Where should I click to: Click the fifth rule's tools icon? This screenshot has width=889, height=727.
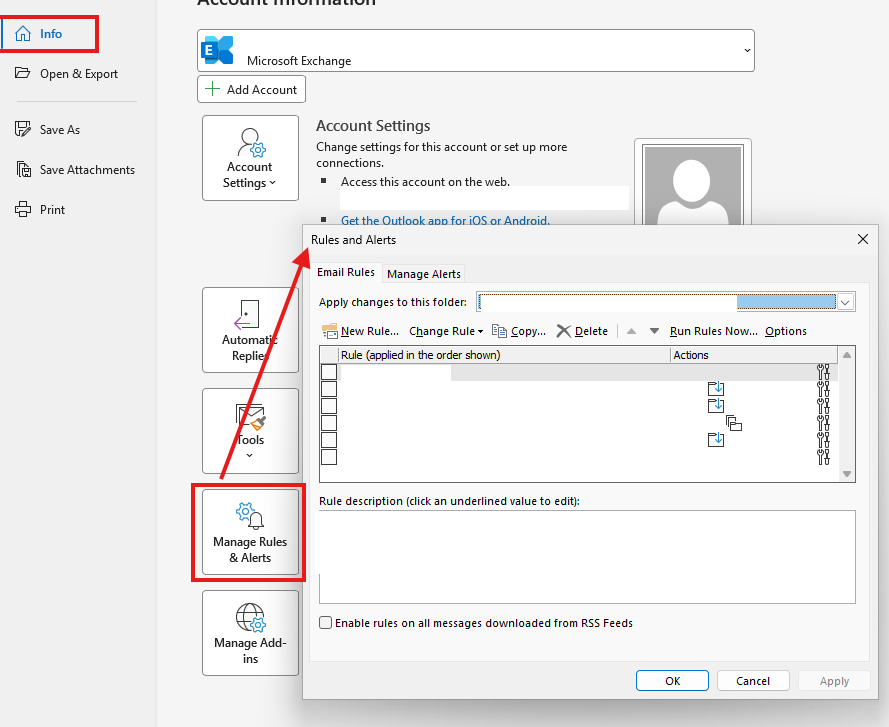823,440
